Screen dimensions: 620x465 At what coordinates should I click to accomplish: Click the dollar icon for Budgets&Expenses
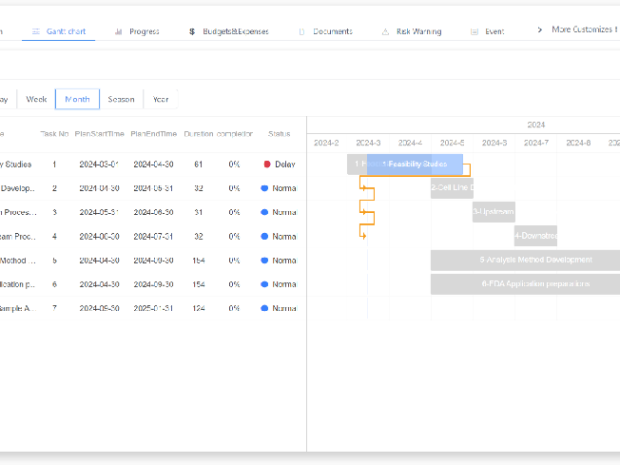[x=191, y=32]
